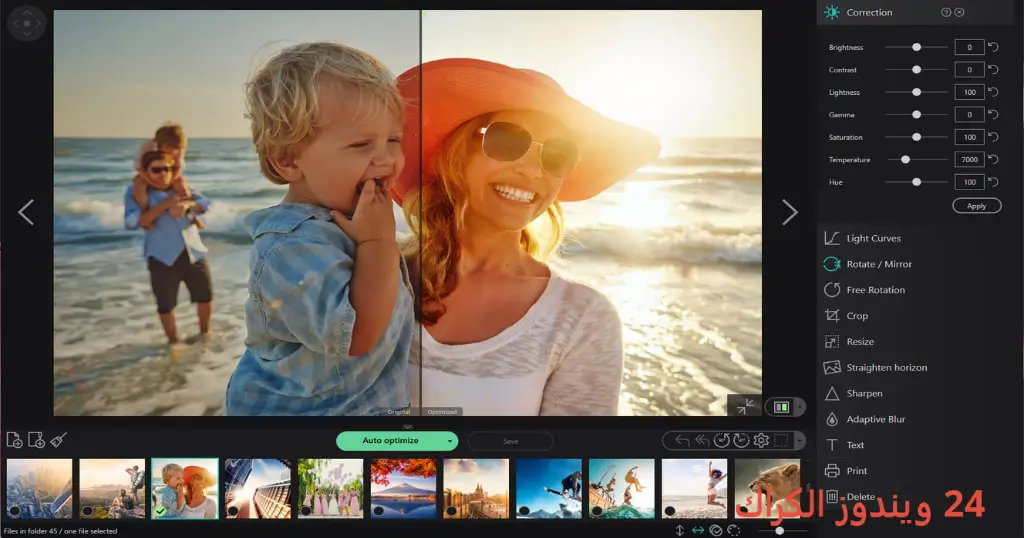This screenshot has width=1024, height=538.
Task: Apply the correction settings
Action: 976,206
